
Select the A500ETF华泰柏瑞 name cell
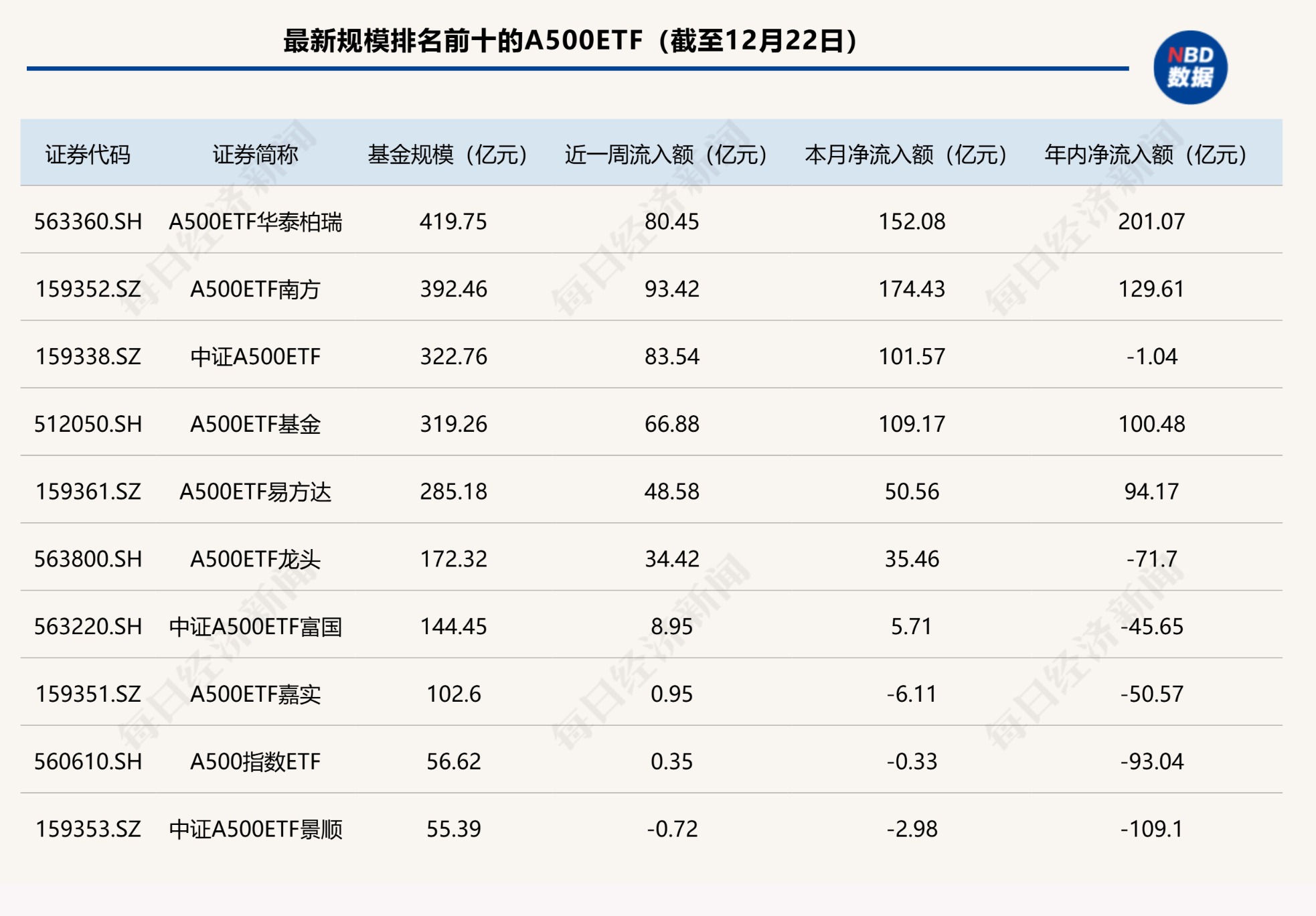[x=255, y=222]
